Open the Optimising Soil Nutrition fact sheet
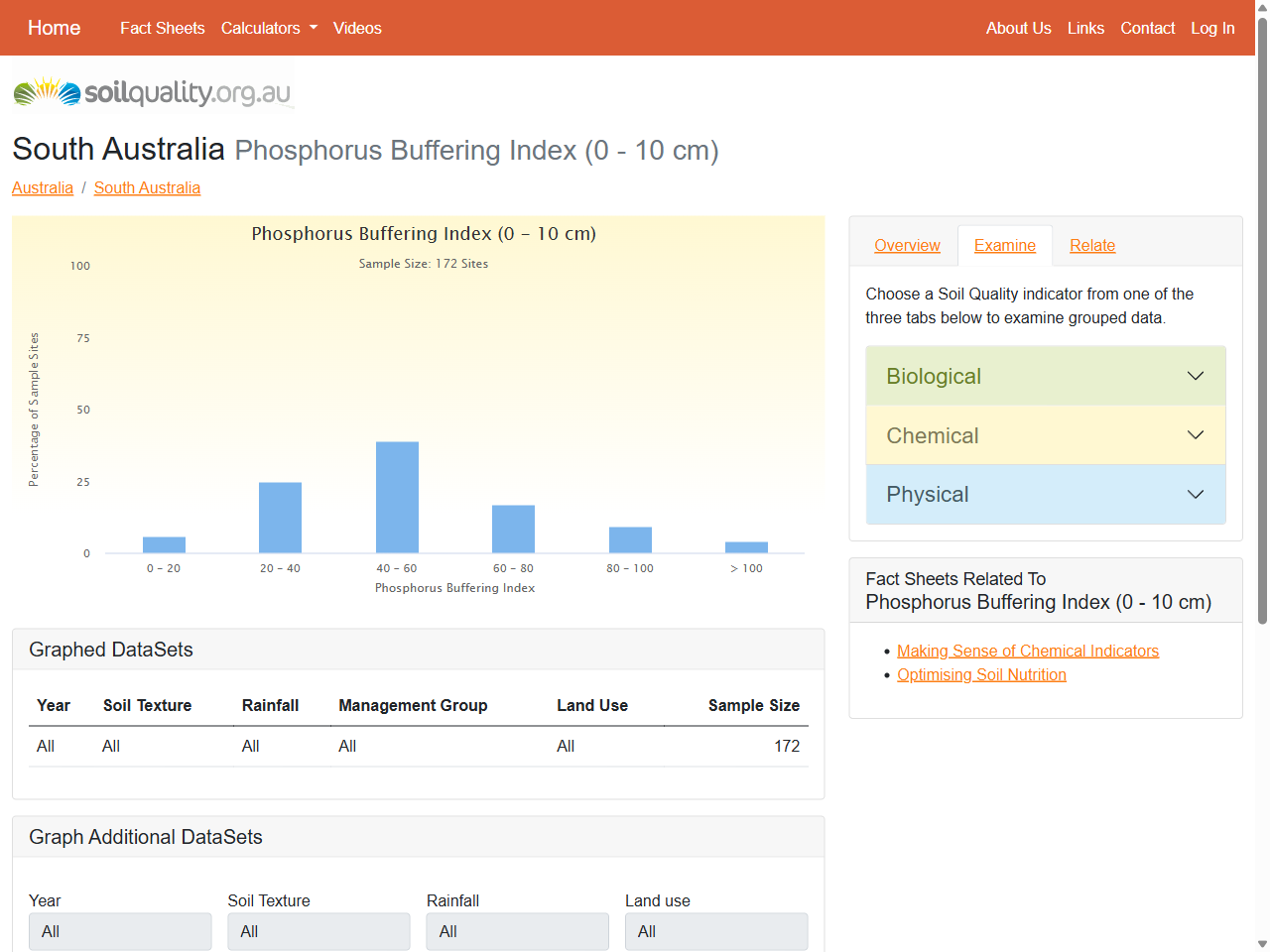The height and width of the screenshot is (952, 1270). click(x=981, y=674)
